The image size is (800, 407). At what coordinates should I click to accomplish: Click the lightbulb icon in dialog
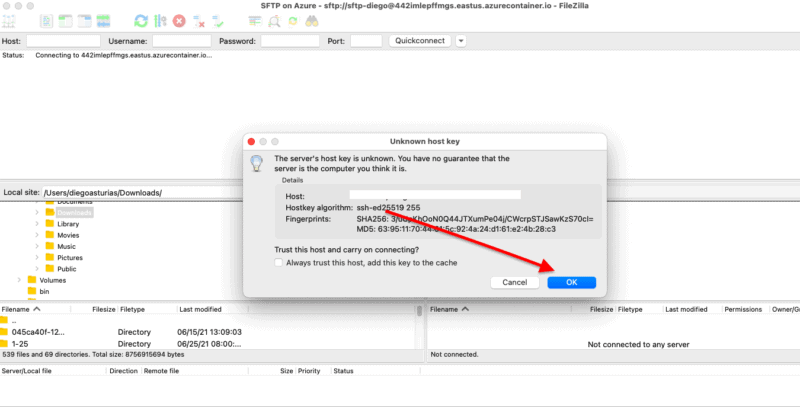click(256, 163)
